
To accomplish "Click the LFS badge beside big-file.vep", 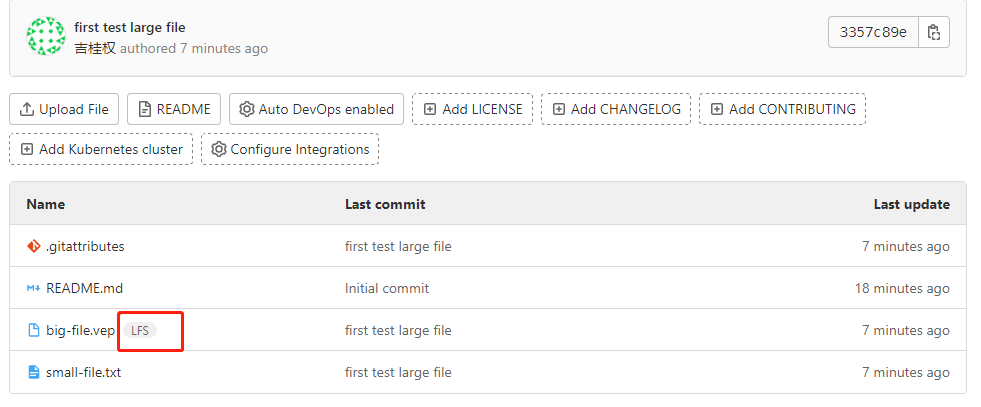I will coord(140,330).
